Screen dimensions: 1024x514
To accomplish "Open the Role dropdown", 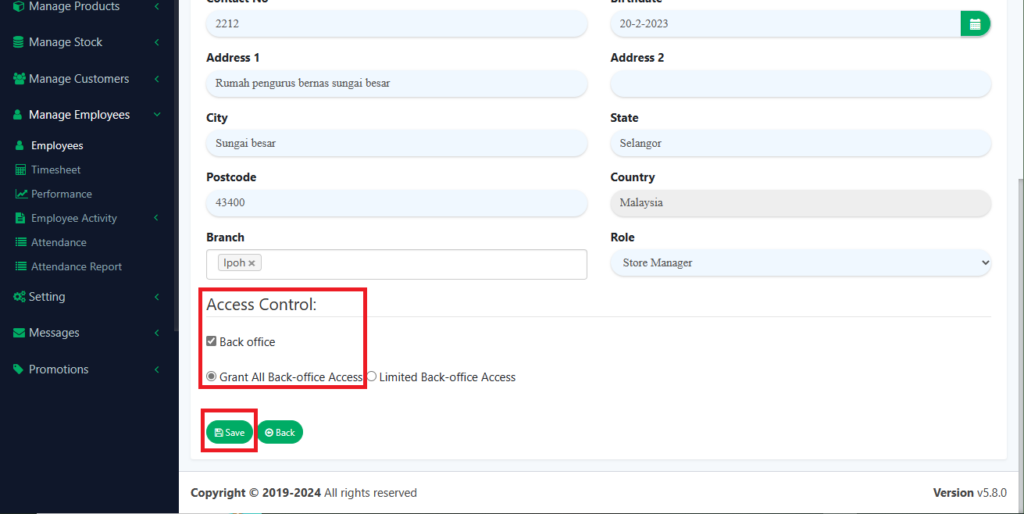I will coord(800,263).
